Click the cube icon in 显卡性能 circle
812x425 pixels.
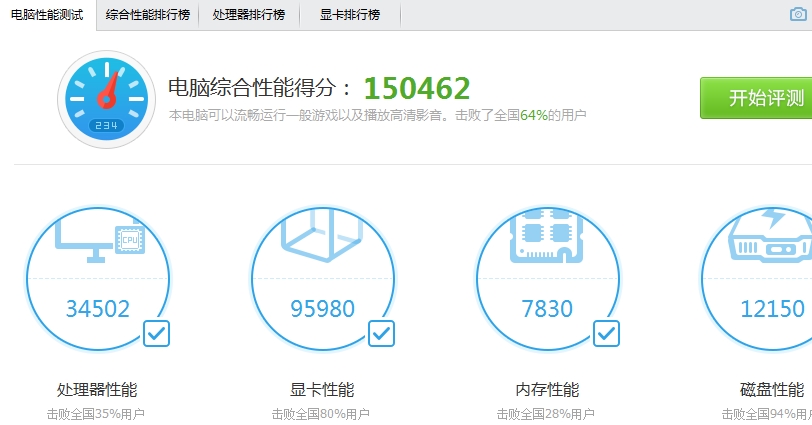pos(321,235)
